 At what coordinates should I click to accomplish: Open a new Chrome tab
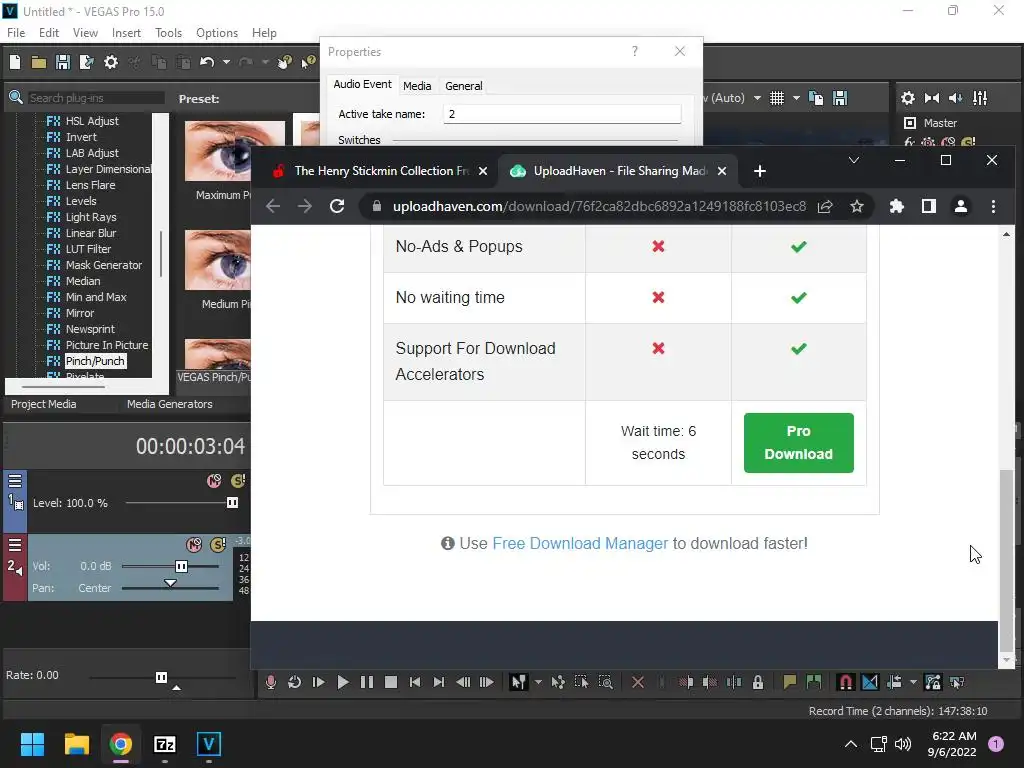coord(760,171)
